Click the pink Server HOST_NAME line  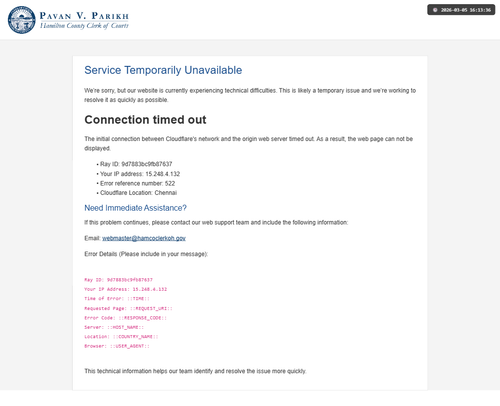pyautogui.click(x=114, y=327)
